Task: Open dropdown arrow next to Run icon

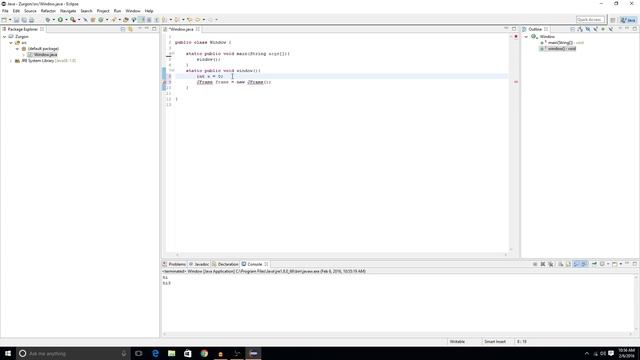Action: coord(66,20)
